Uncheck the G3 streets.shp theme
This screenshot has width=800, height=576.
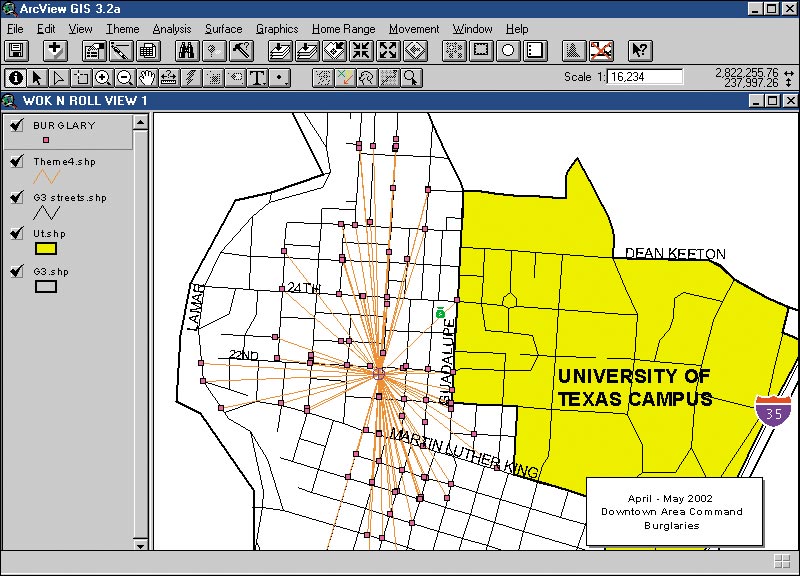17,197
